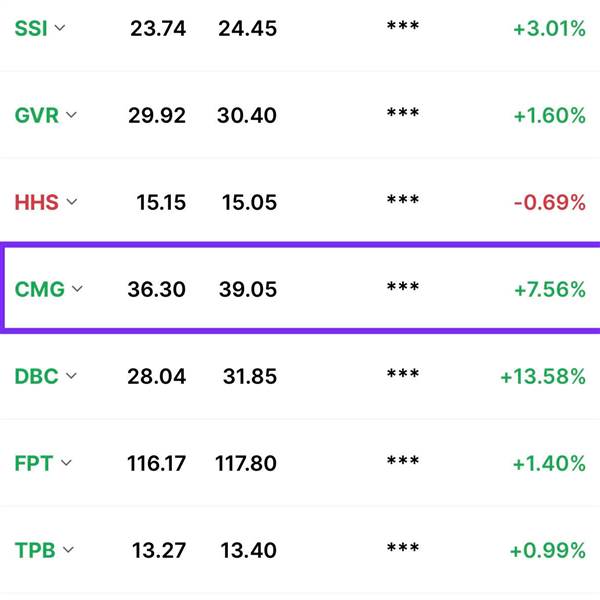Screen dimensions: 600x600
Task: Expand the HHS ticker chevron
Action: pyautogui.click(x=72, y=201)
